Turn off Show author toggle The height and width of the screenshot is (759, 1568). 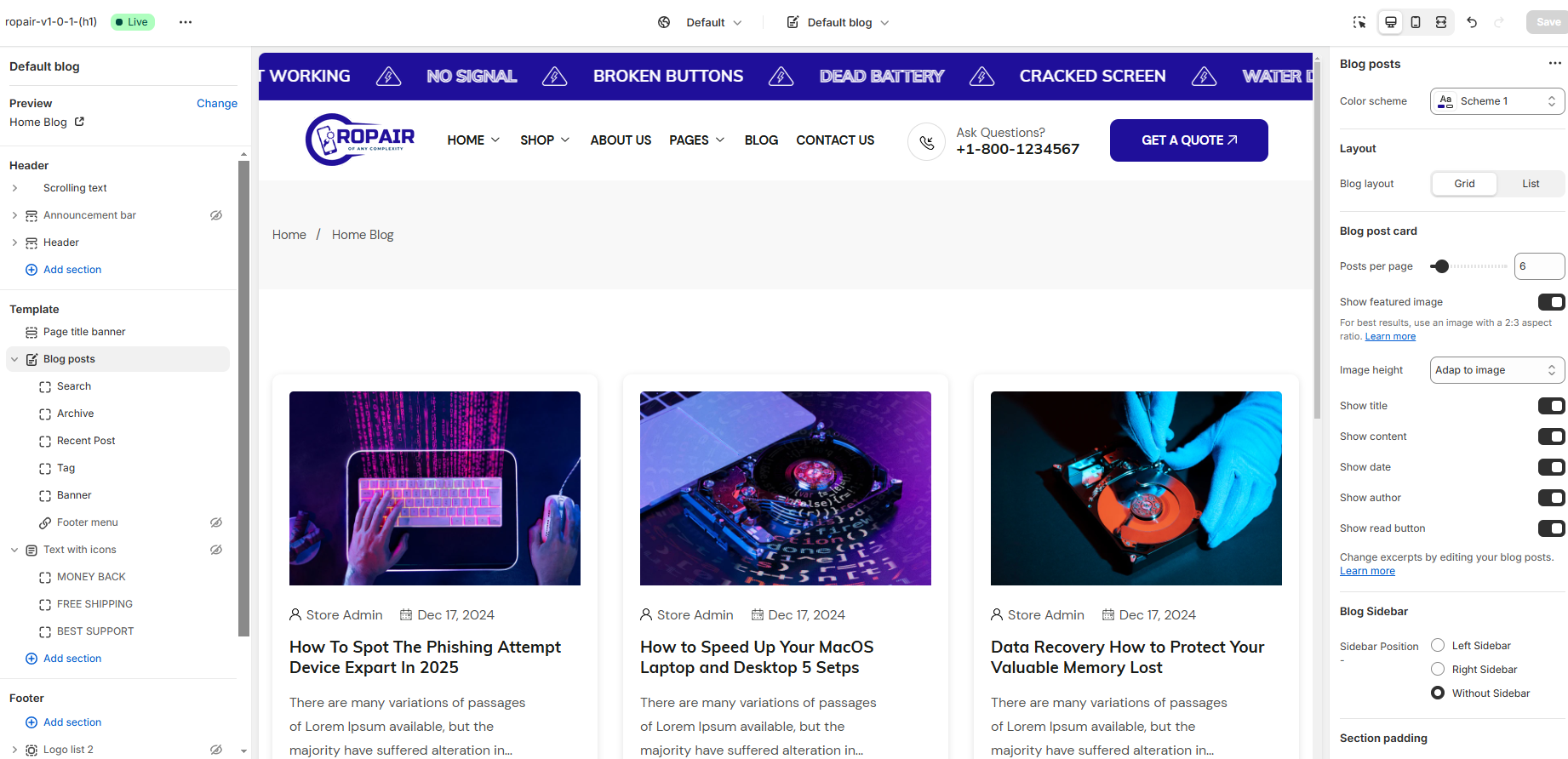[x=1551, y=498]
